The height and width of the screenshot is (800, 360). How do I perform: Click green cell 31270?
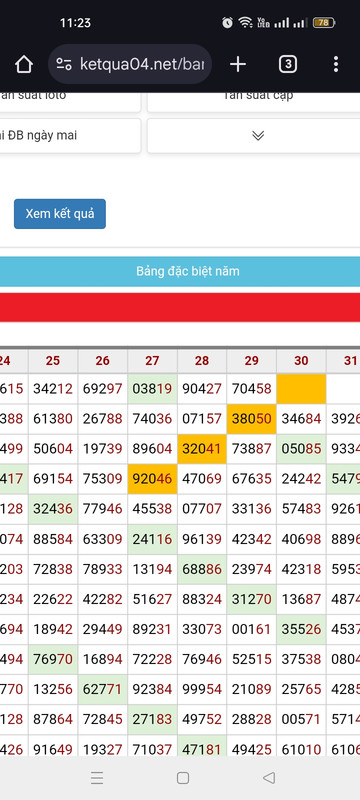point(251,599)
